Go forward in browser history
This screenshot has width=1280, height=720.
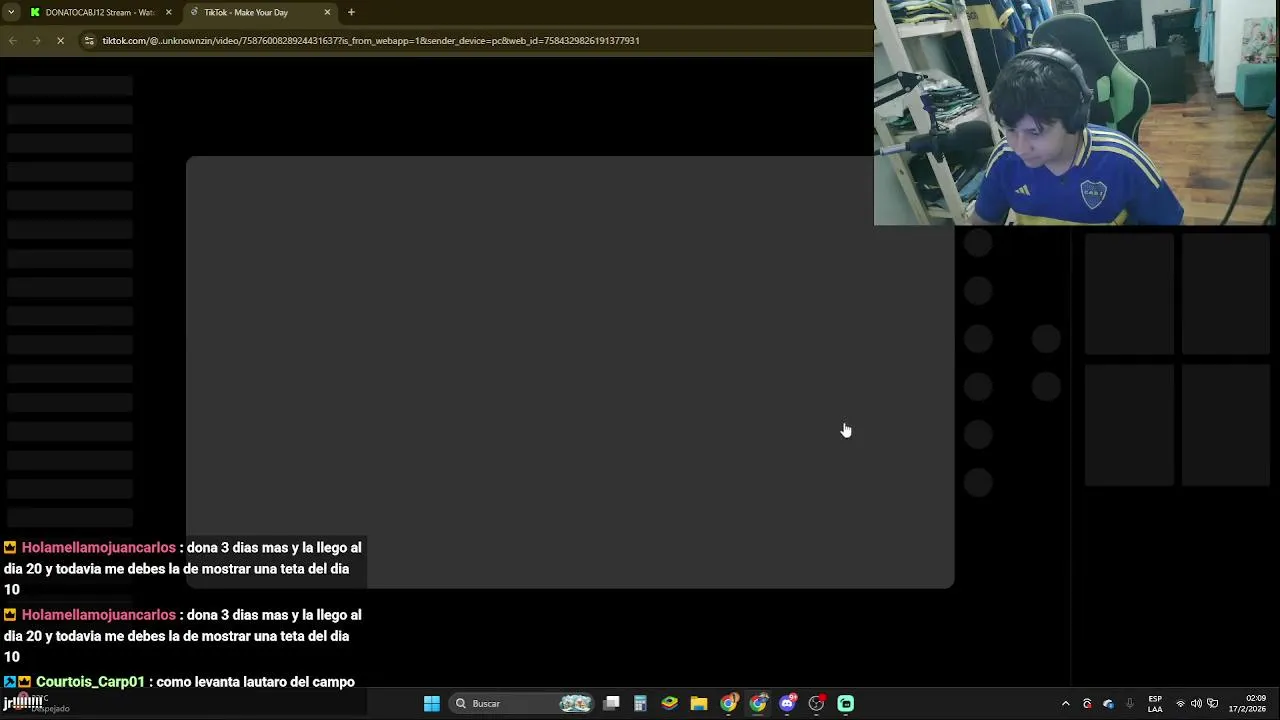36,40
